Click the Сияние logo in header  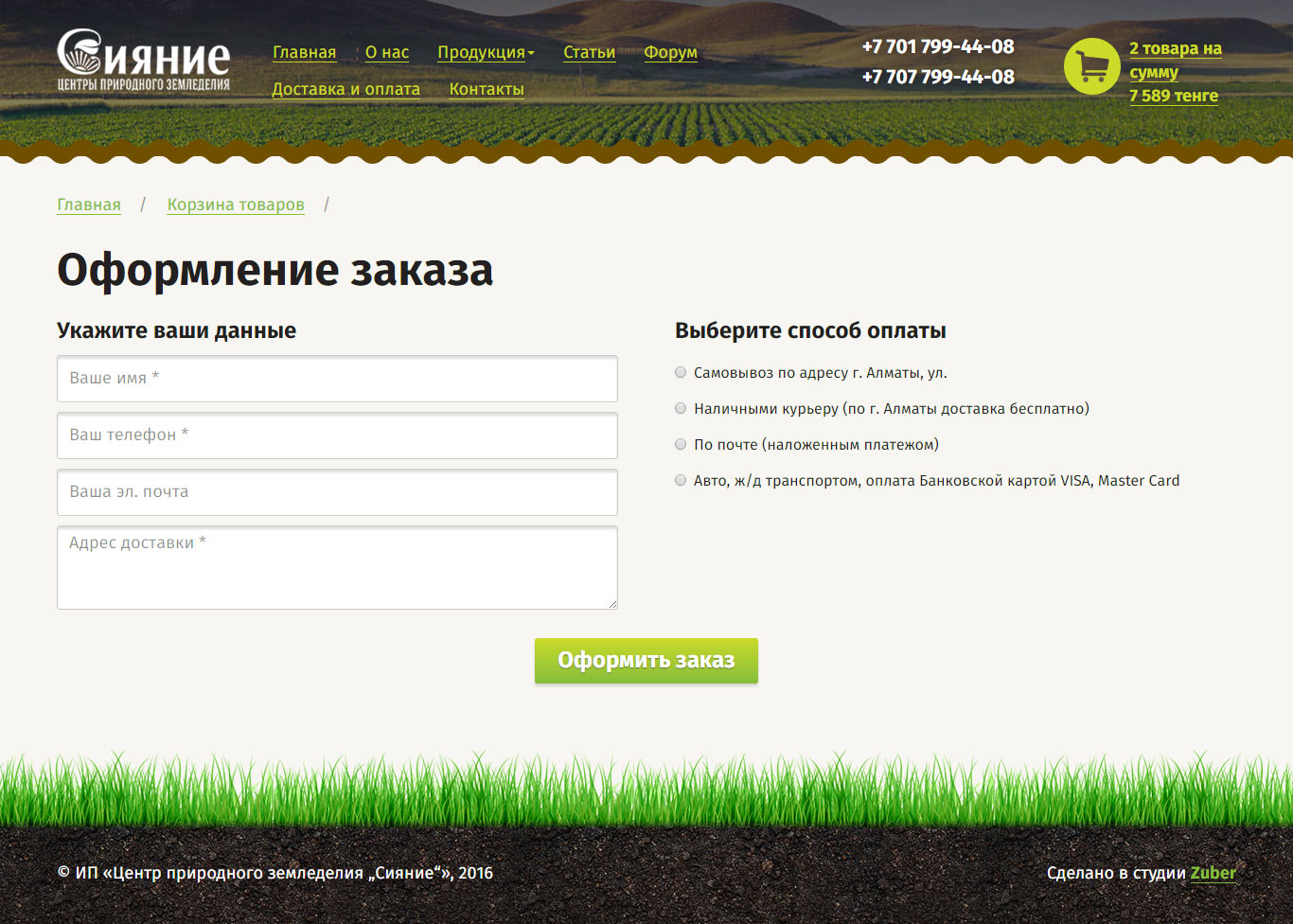(143, 62)
